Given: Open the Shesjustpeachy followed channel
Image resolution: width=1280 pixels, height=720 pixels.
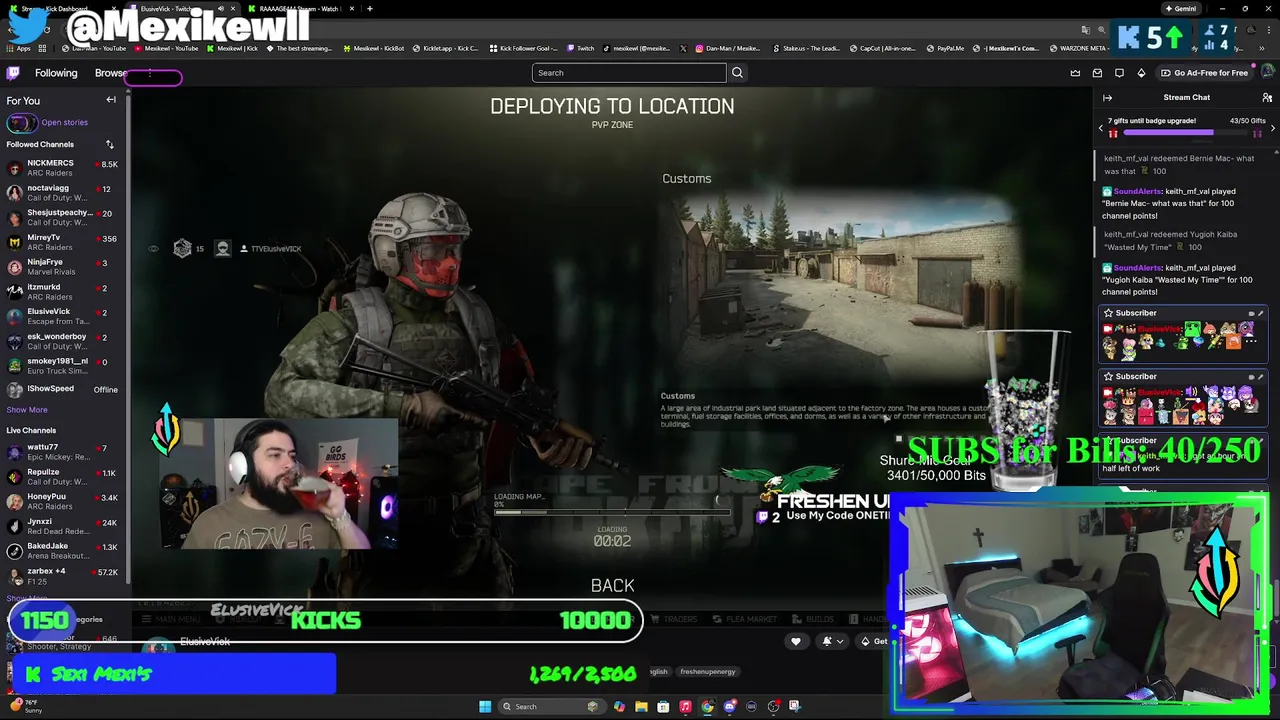Looking at the screenshot, I should (x=62, y=218).
